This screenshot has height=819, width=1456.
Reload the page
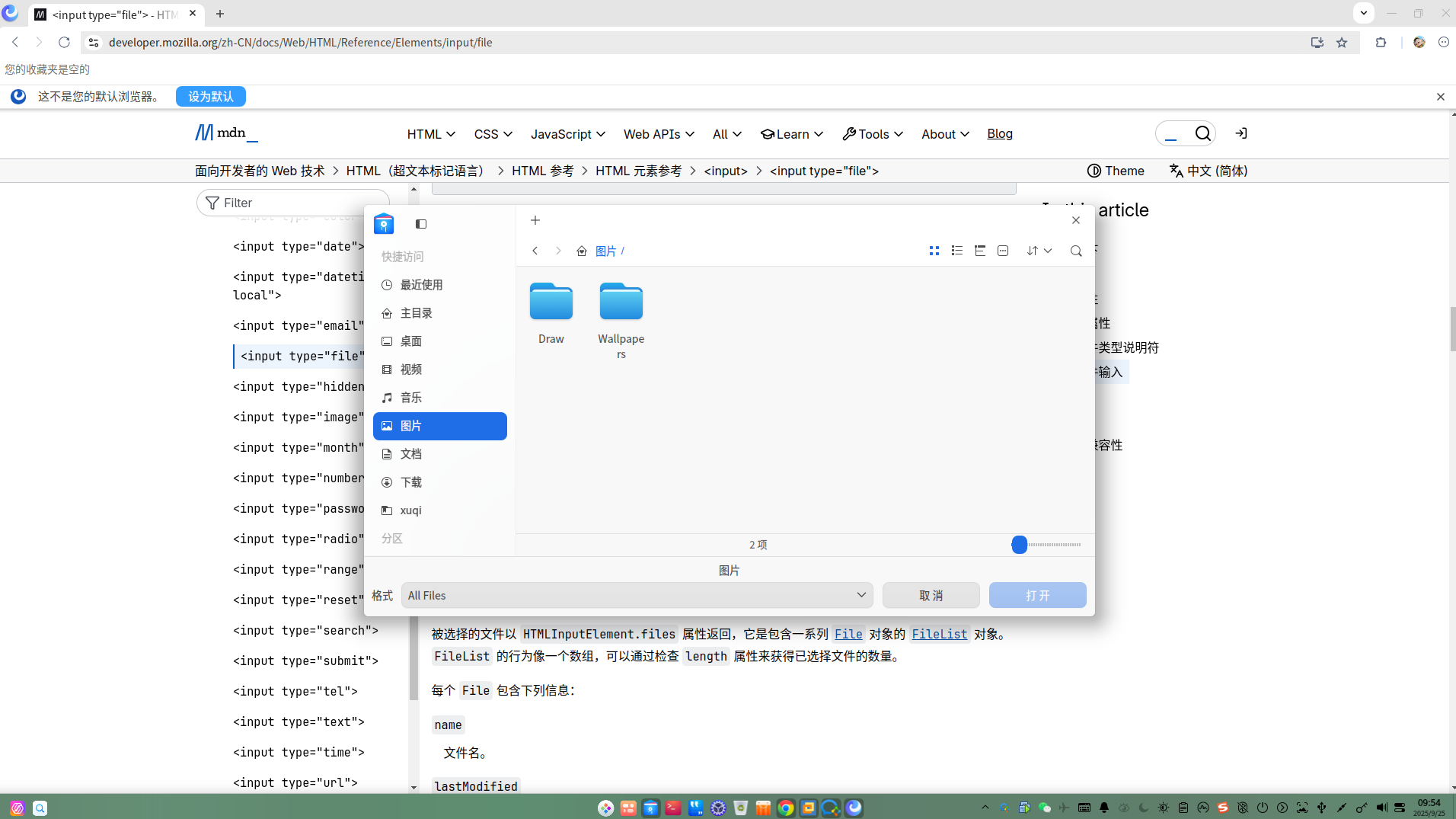pyautogui.click(x=64, y=43)
